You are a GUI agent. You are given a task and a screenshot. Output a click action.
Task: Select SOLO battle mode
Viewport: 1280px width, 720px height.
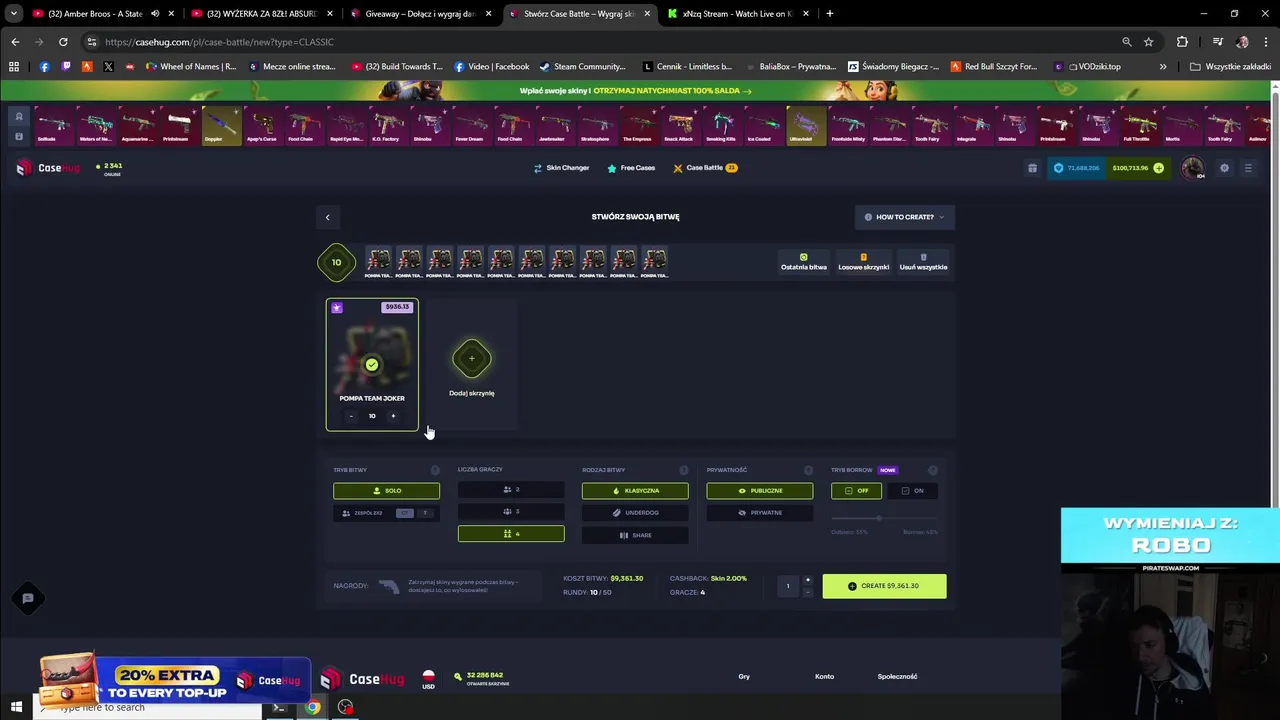pos(386,491)
